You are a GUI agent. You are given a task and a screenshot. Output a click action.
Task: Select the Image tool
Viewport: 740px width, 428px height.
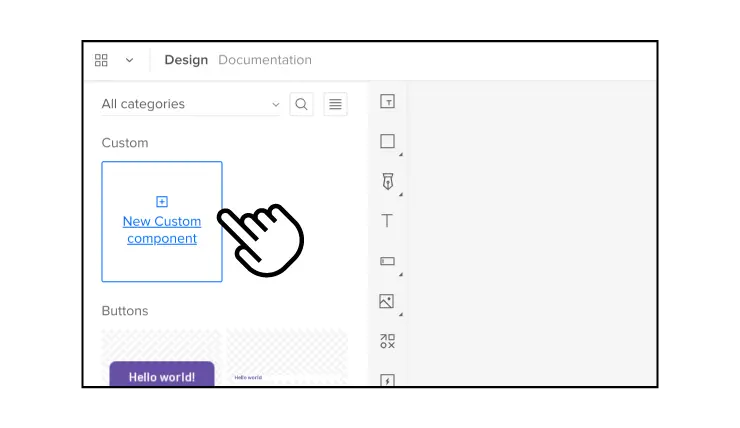click(x=388, y=301)
